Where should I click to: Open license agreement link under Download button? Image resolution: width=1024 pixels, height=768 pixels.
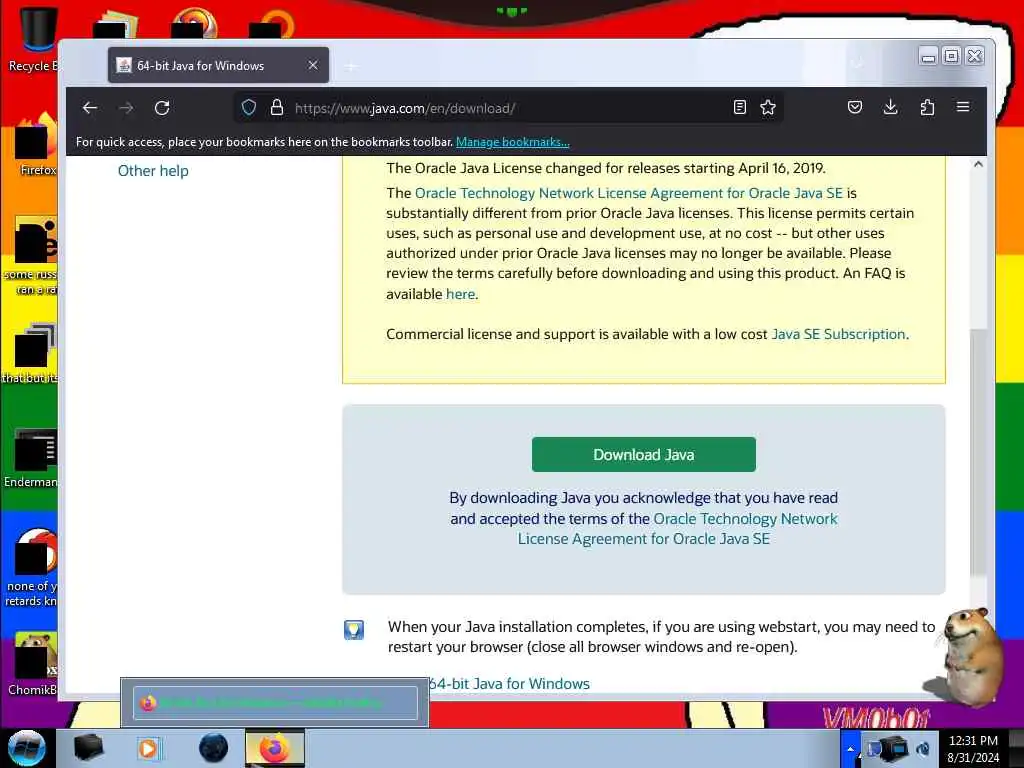click(677, 528)
